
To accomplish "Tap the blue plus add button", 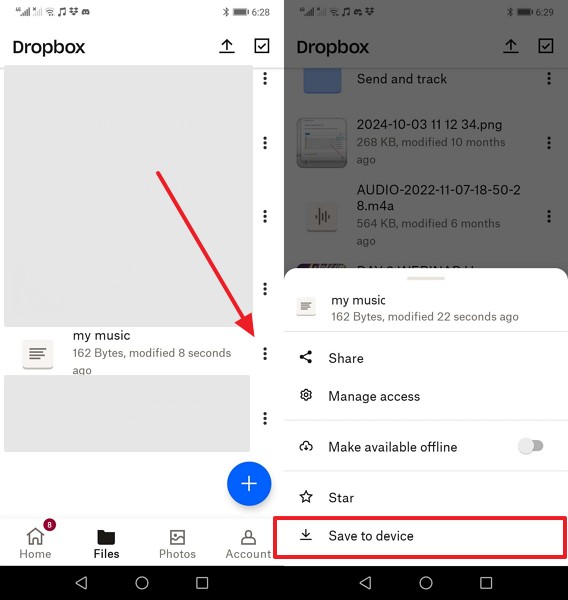I will pos(249,484).
